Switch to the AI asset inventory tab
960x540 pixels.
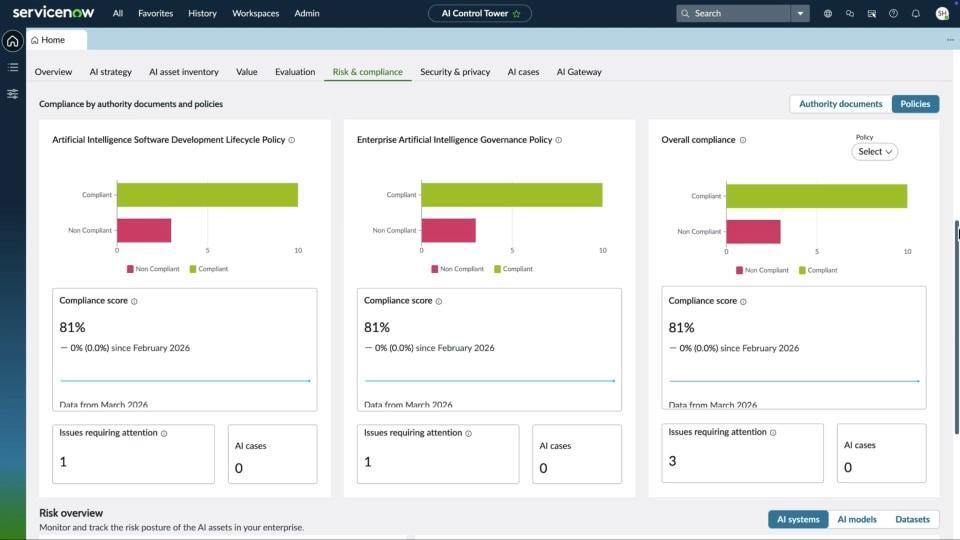click(x=184, y=72)
